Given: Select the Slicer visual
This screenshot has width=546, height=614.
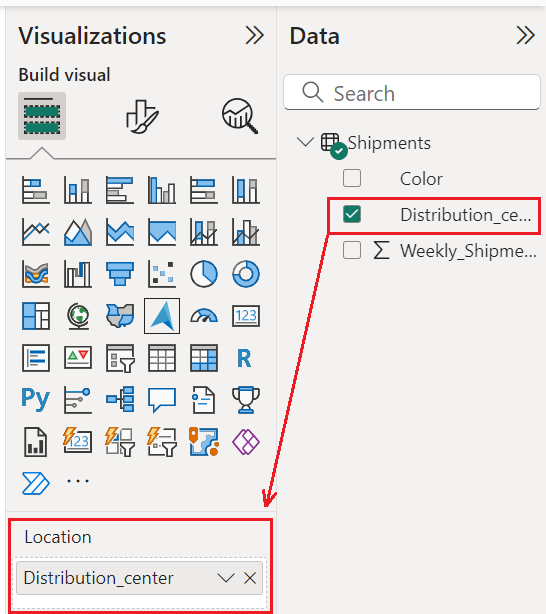Looking at the screenshot, I should [x=120, y=358].
